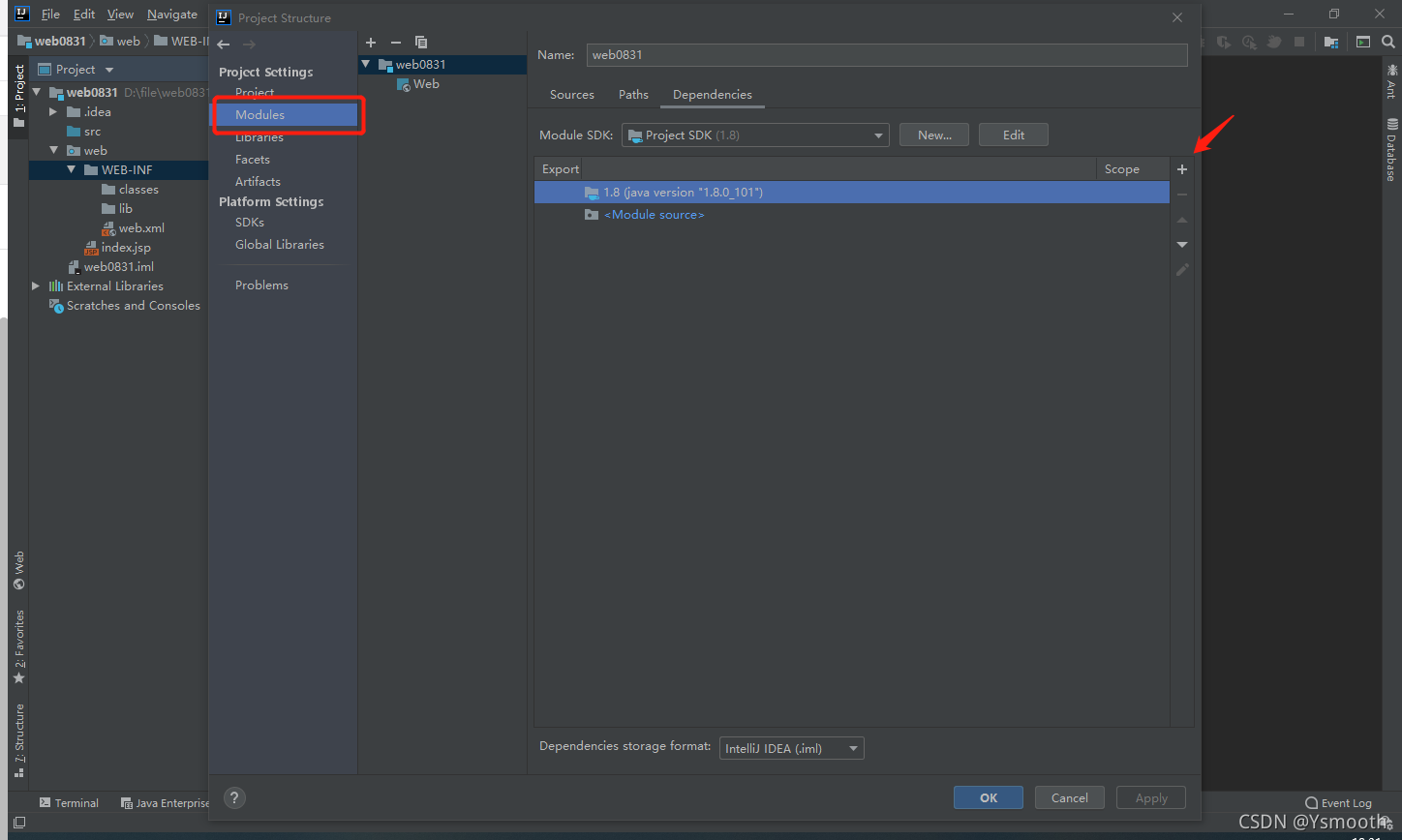Image resolution: width=1402 pixels, height=840 pixels.
Task: Collapse the web folder in project tree
Action: (54, 151)
